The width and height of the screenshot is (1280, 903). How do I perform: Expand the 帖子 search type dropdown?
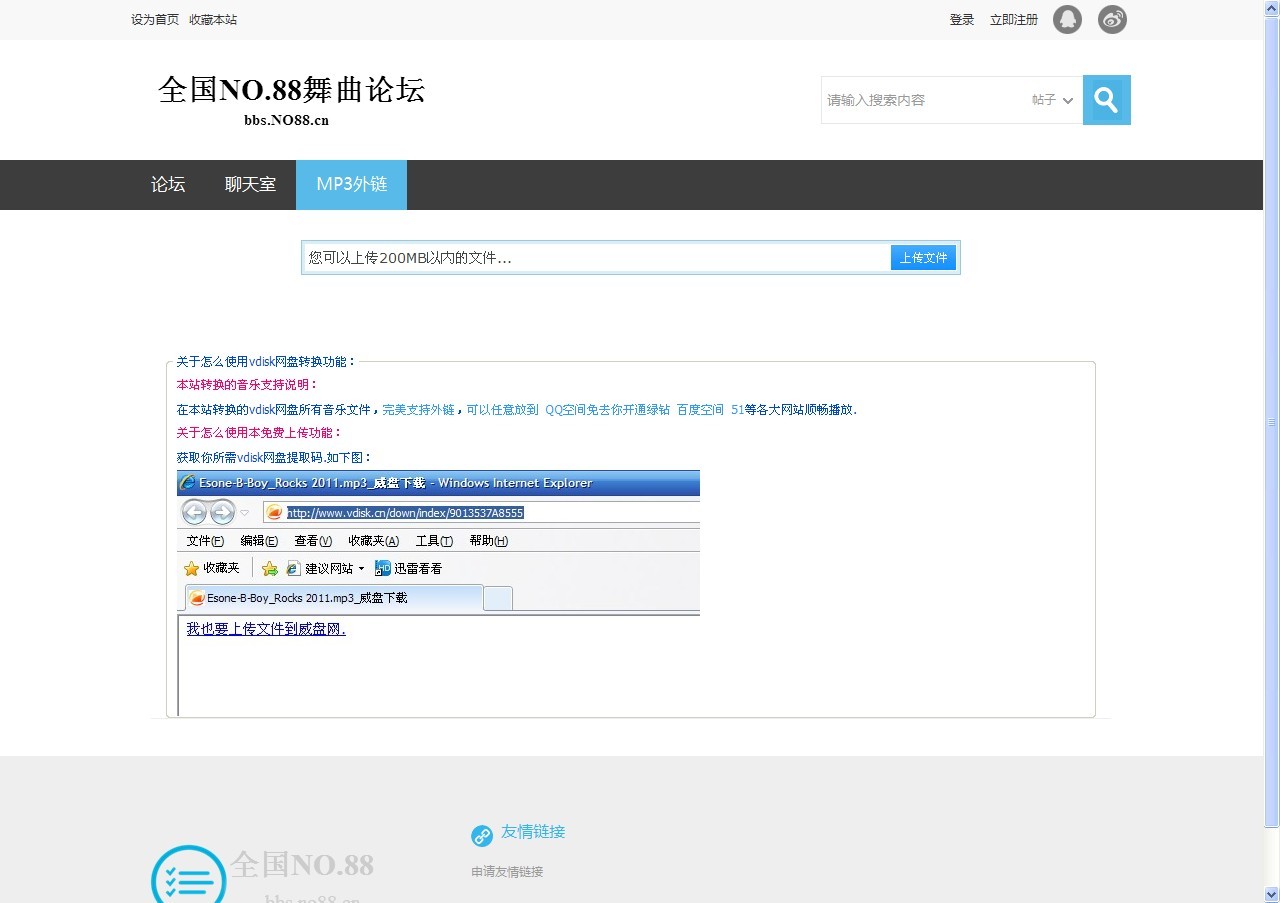coord(1052,100)
